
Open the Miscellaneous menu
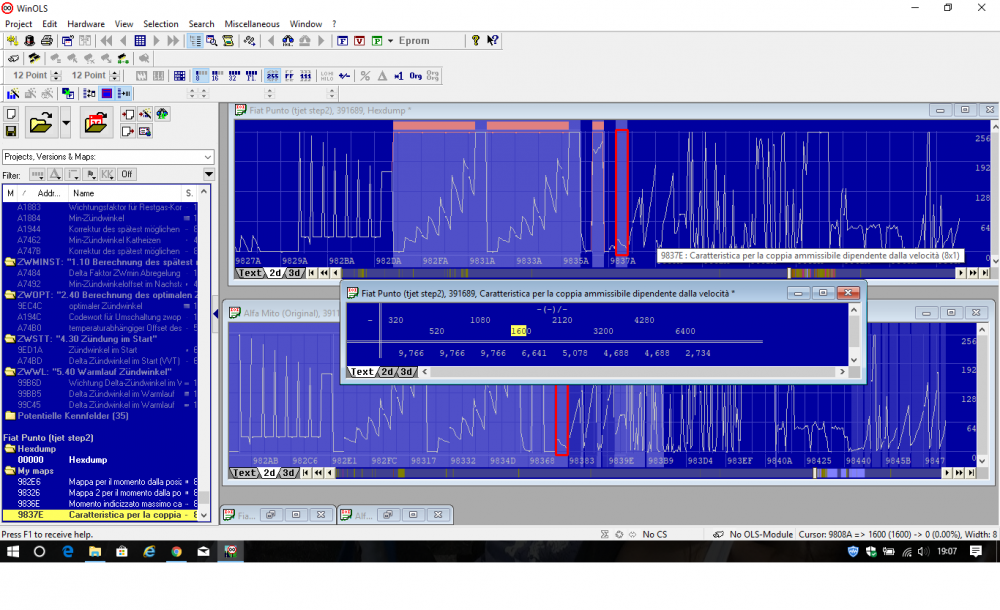pos(252,24)
